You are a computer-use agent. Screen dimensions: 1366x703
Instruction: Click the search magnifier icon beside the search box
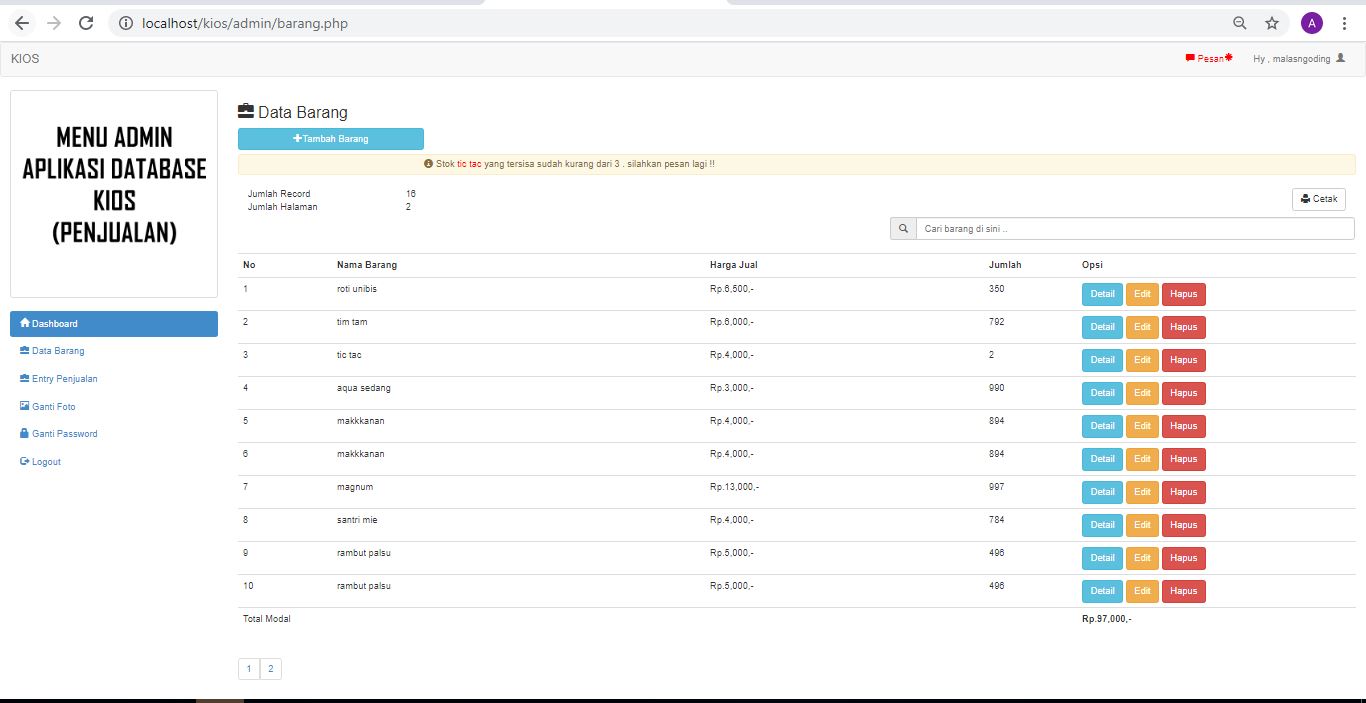pyautogui.click(x=903, y=229)
